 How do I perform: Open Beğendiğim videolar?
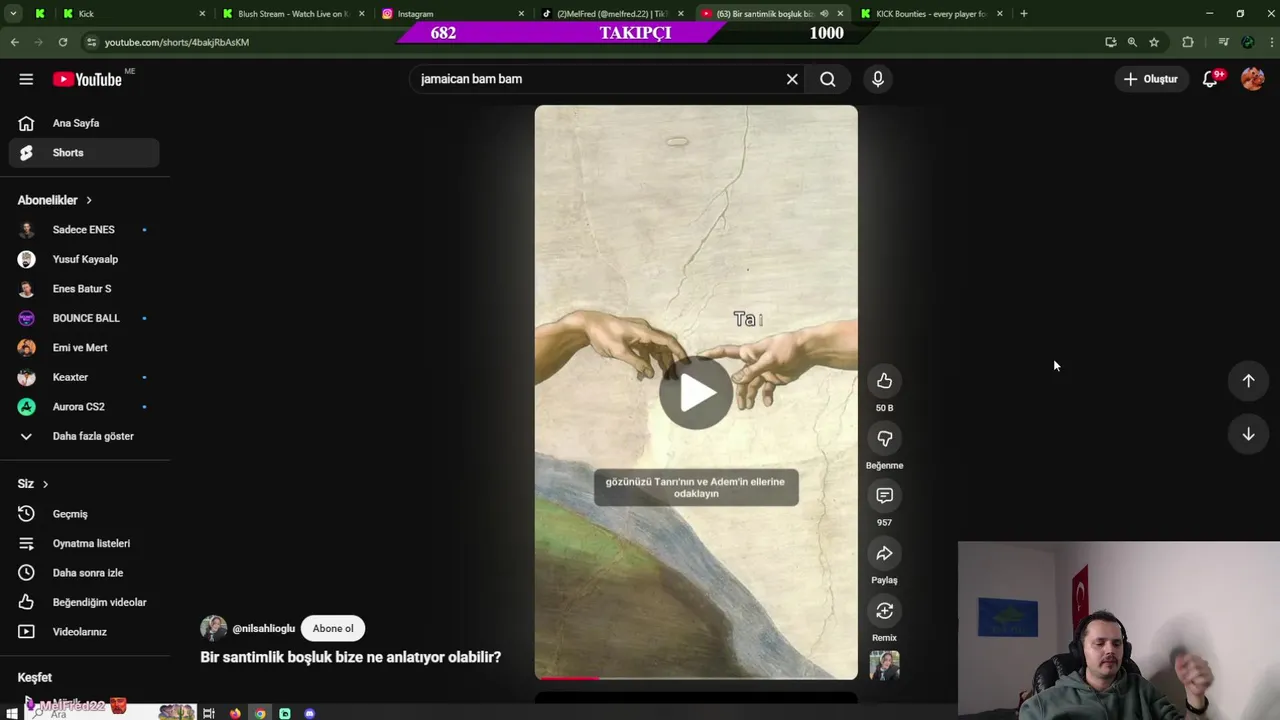click(x=84, y=602)
